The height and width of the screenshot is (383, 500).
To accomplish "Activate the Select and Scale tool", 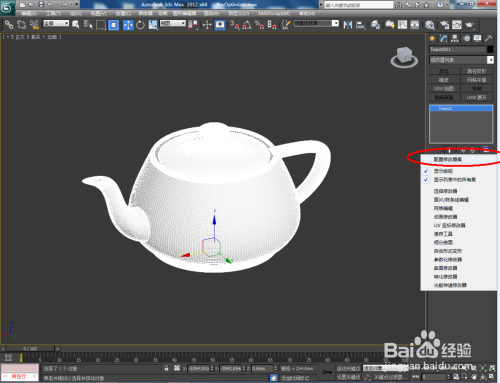I will click(153, 25).
